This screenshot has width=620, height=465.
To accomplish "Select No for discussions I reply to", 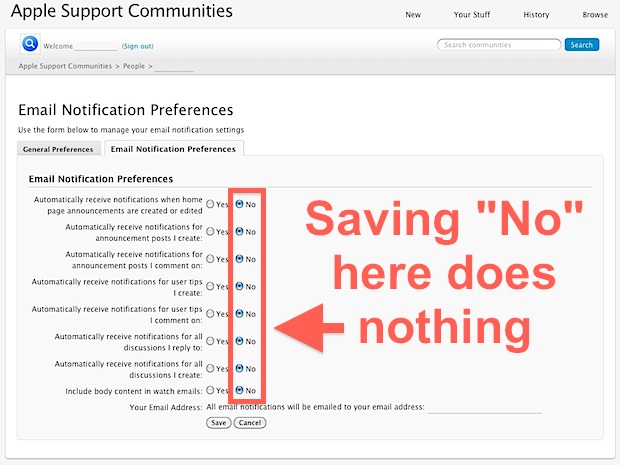I will click(x=239, y=341).
